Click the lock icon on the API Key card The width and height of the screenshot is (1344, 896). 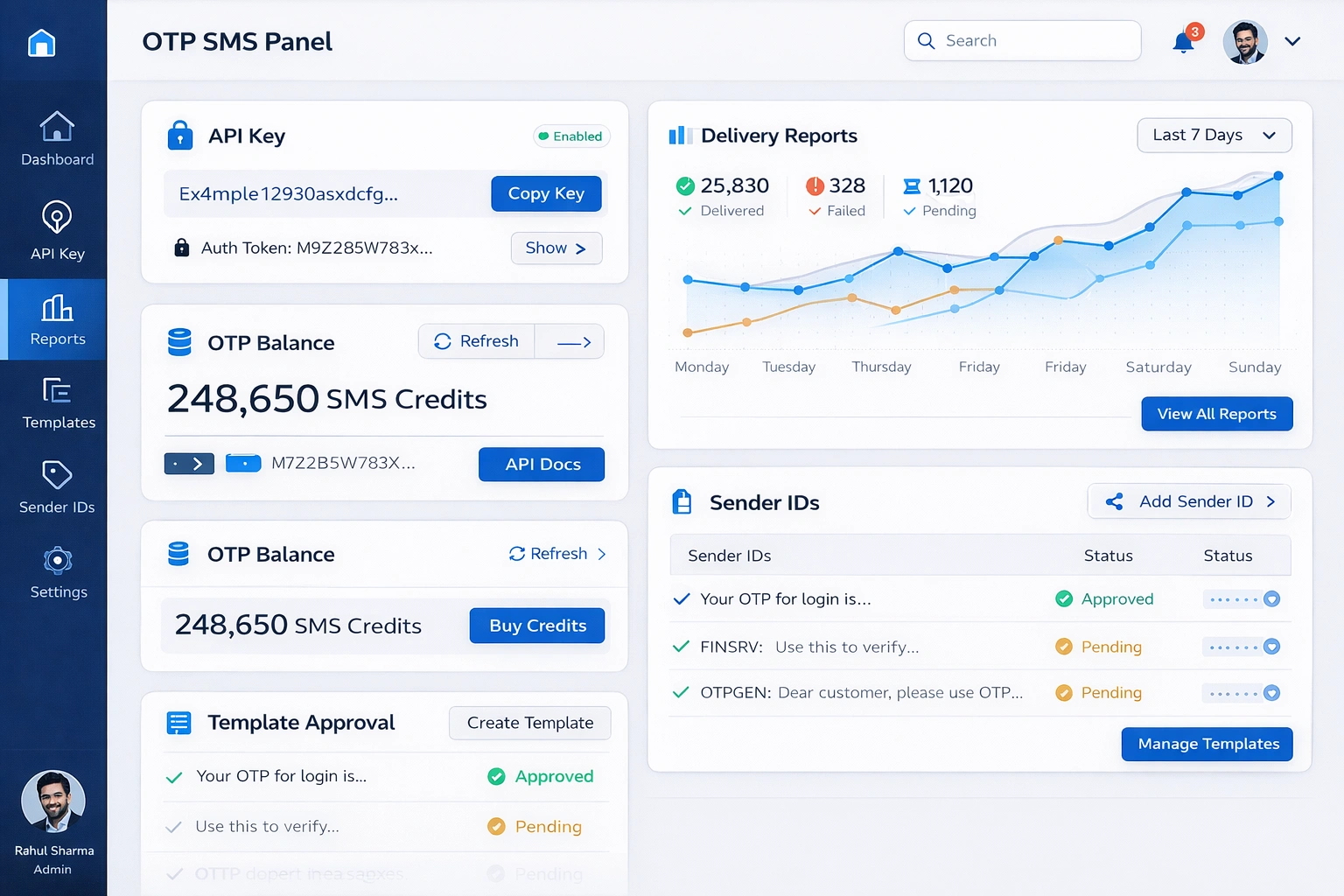tap(180, 135)
